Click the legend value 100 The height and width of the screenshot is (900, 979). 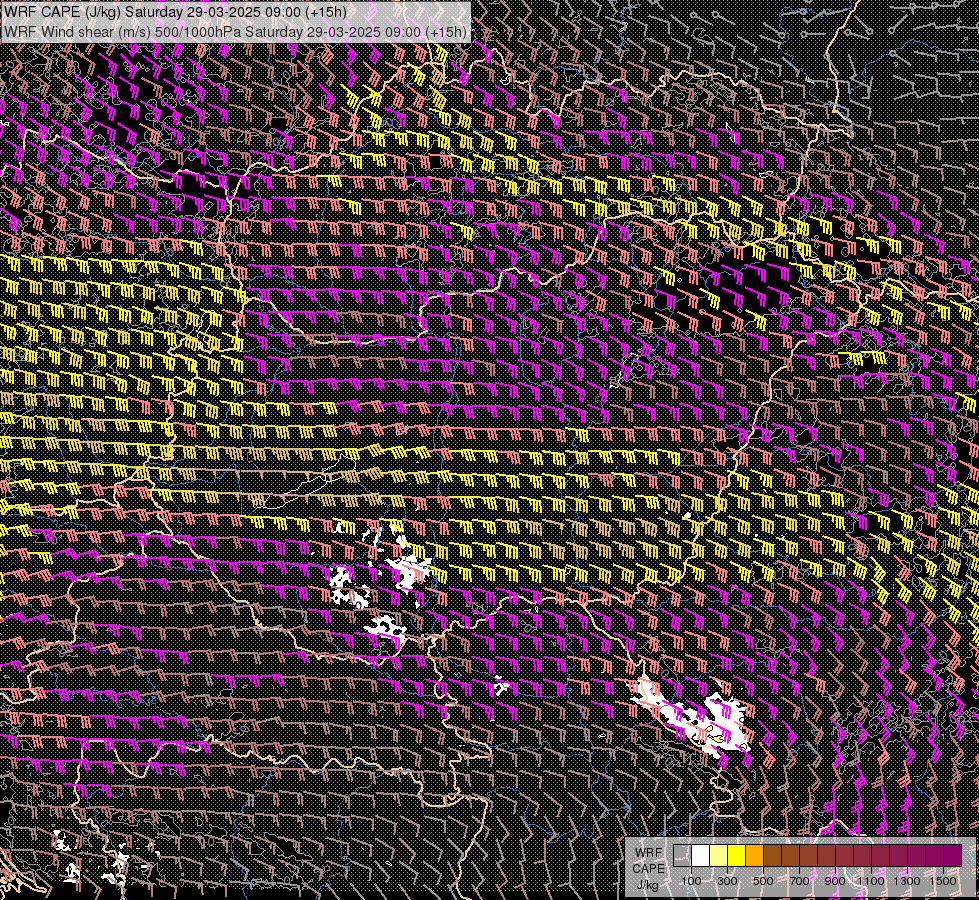[691, 881]
